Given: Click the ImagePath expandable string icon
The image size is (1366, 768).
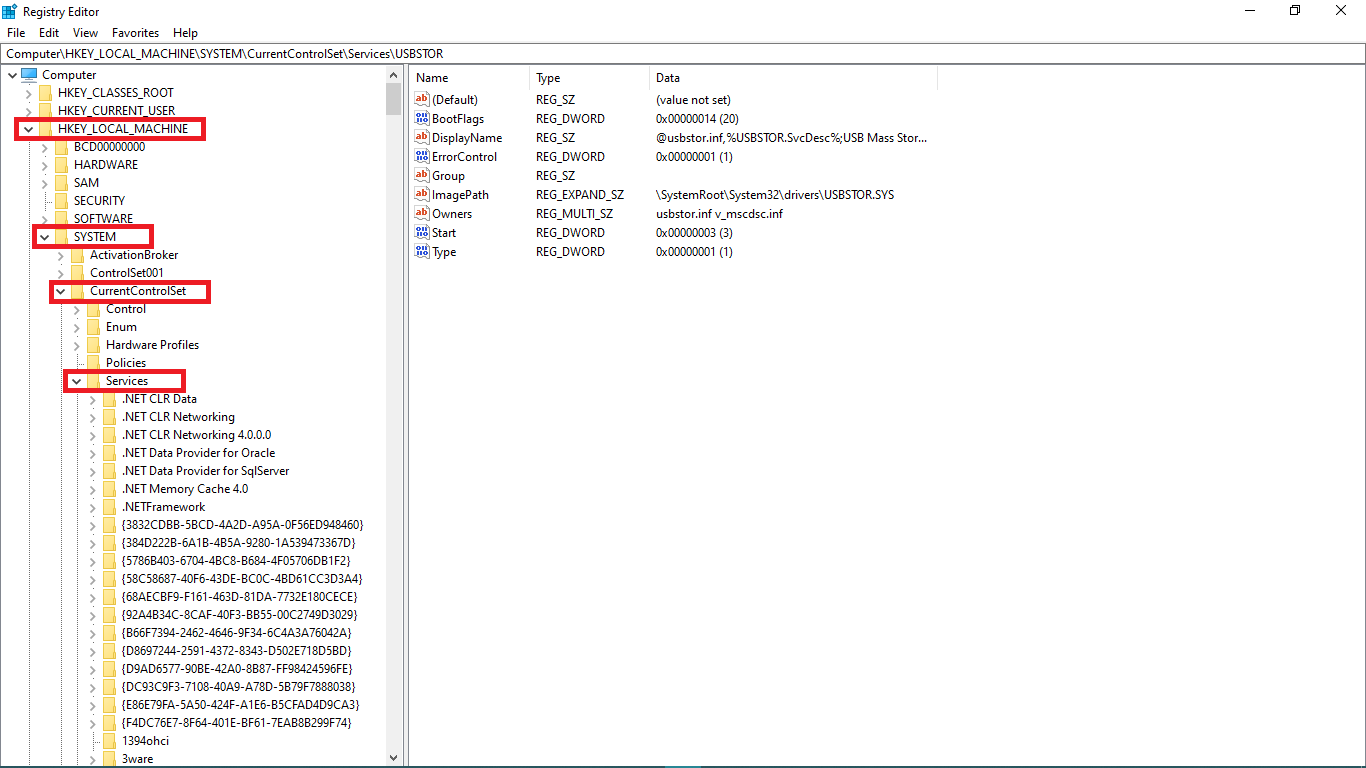Looking at the screenshot, I should coord(421,194).
